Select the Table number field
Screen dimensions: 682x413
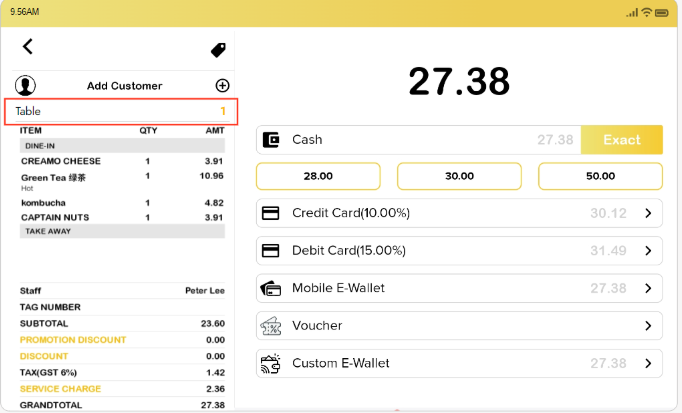121,111
